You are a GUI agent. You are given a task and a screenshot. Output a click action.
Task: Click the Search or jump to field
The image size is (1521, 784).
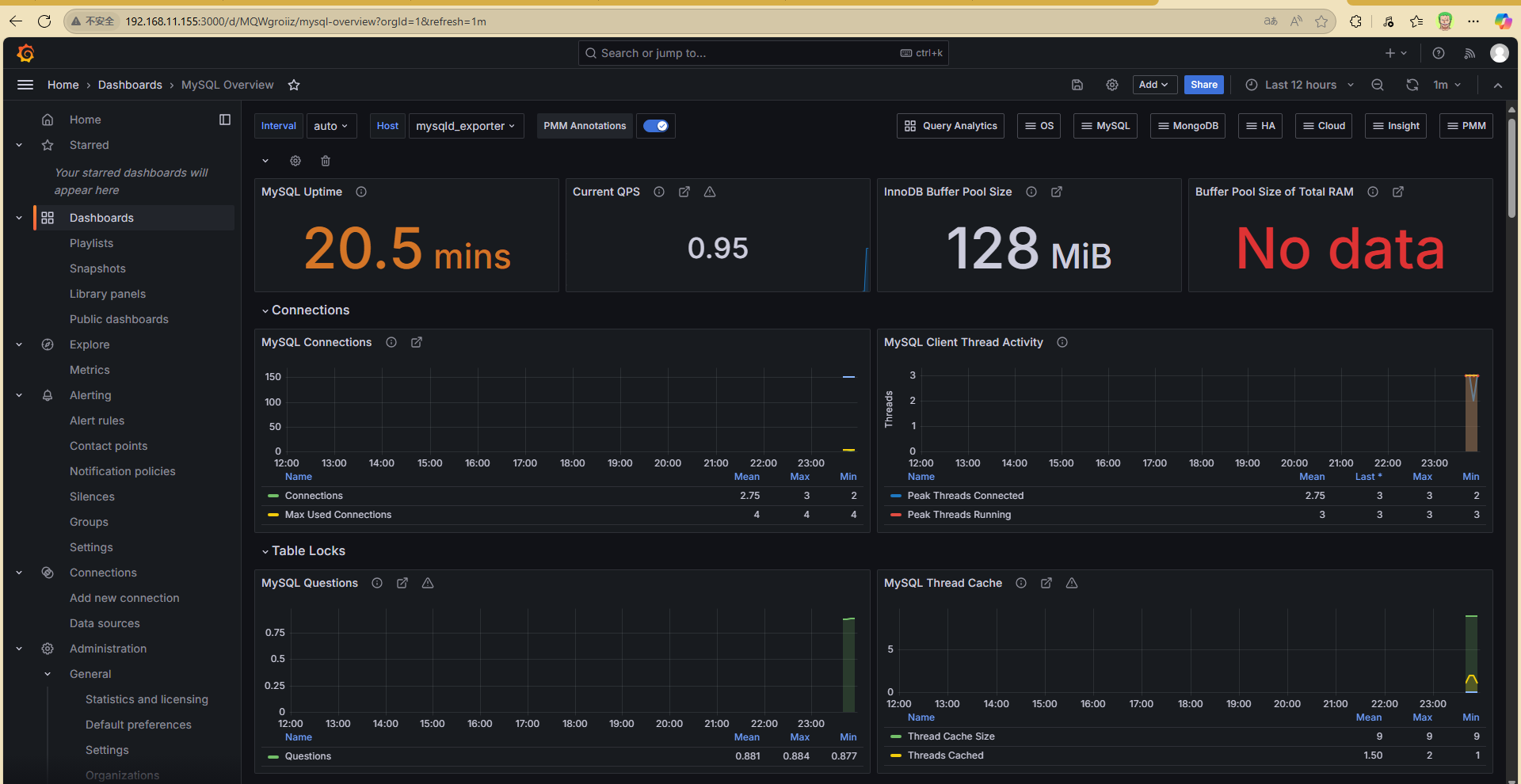[x=763, y=53]
